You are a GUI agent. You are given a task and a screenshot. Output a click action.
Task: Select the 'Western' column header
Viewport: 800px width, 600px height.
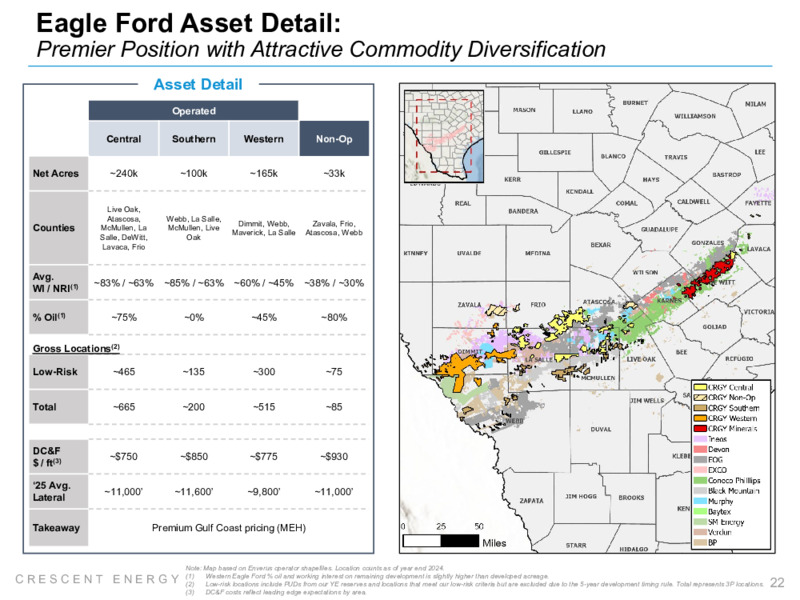point(263,139)
